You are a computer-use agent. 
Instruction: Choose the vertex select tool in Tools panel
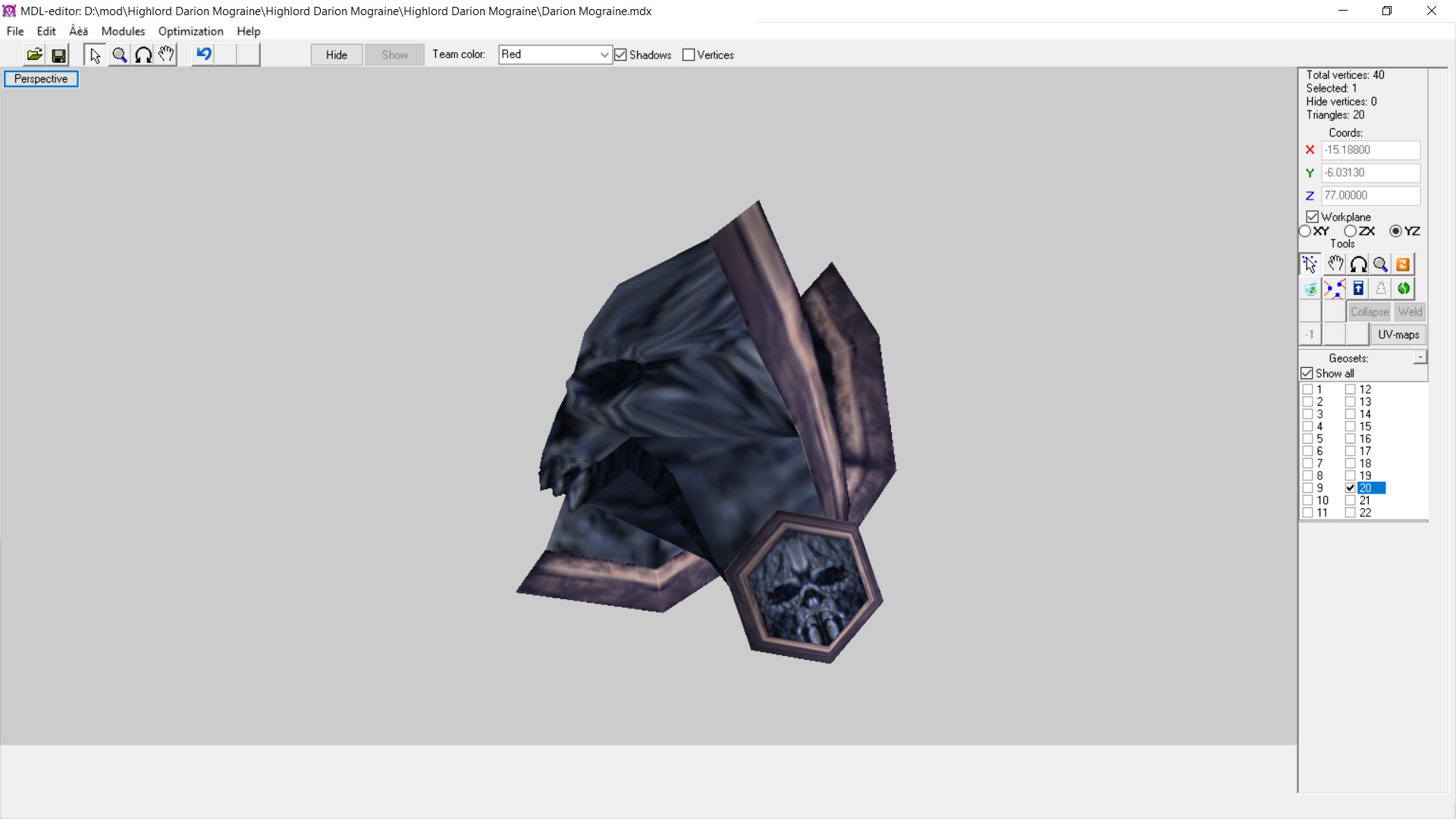pyautogui.click(x=1310, y=264)
